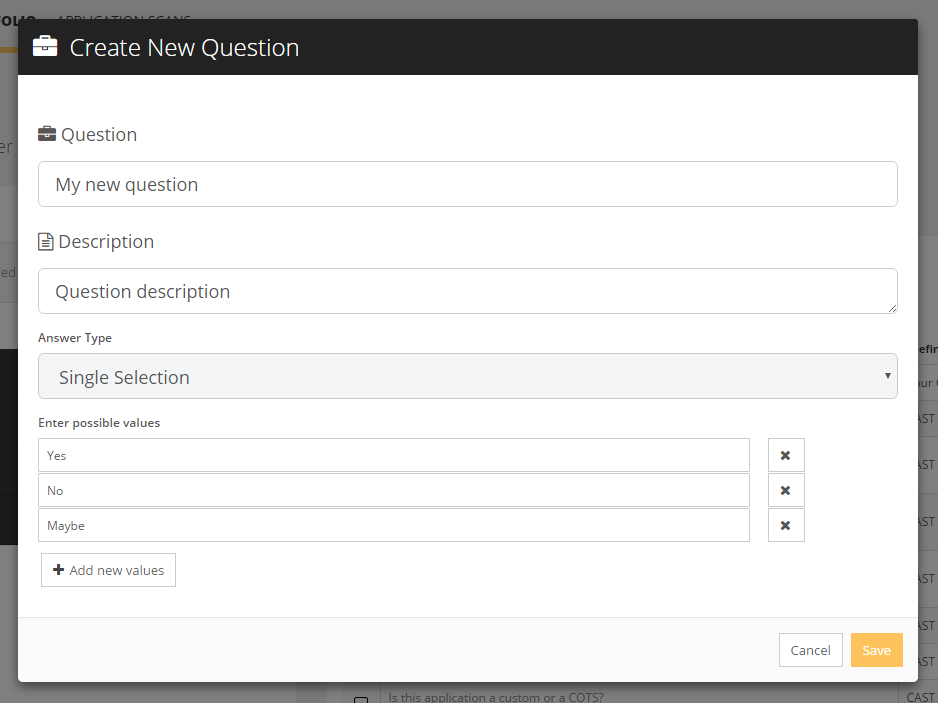Click the 'Answer Type' label
This screenshot has height=703, width=938.
[75, 338]
